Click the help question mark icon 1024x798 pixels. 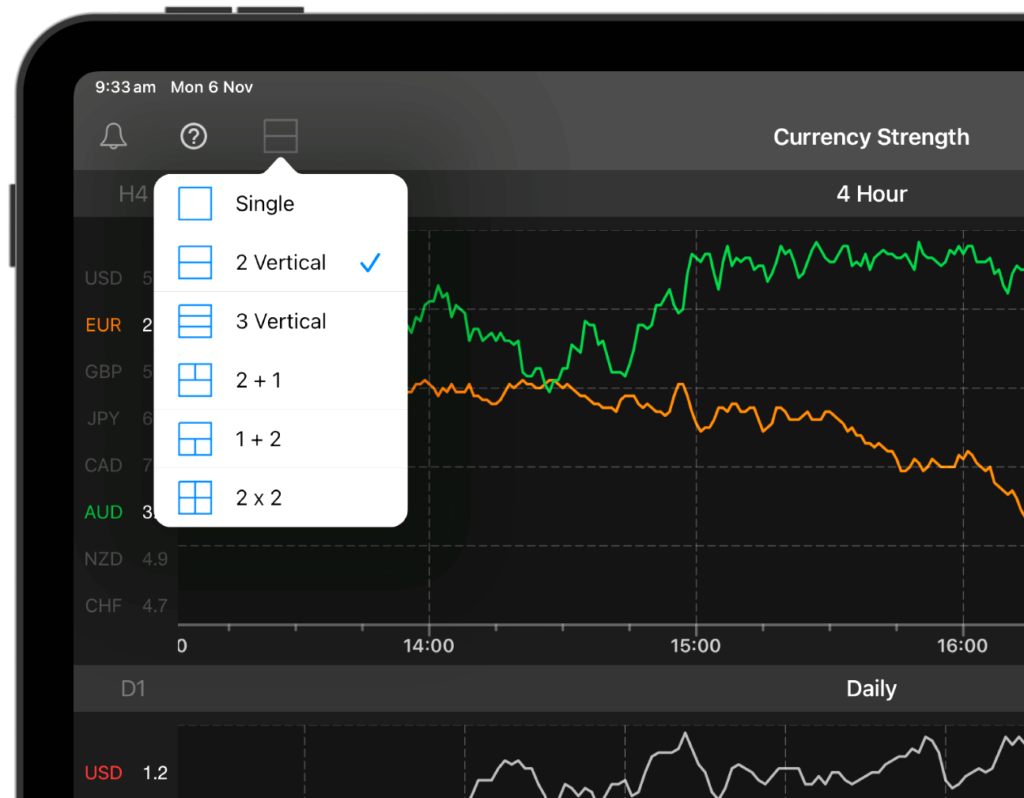click(x=193, y=136)
